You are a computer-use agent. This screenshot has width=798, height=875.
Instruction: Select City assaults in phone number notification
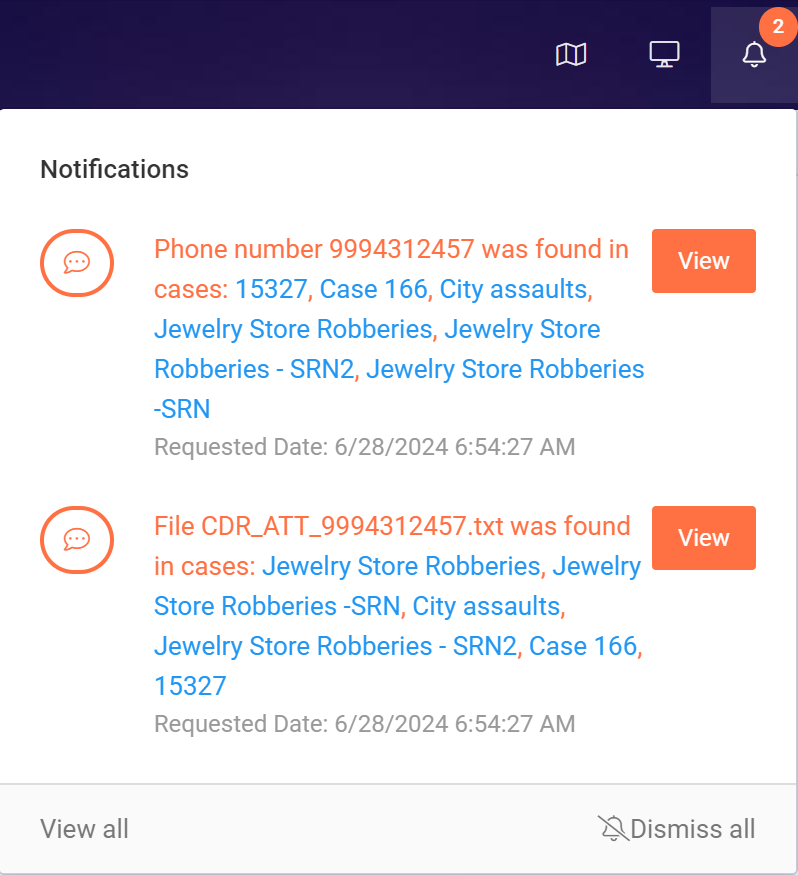click(x=513, y=289)
